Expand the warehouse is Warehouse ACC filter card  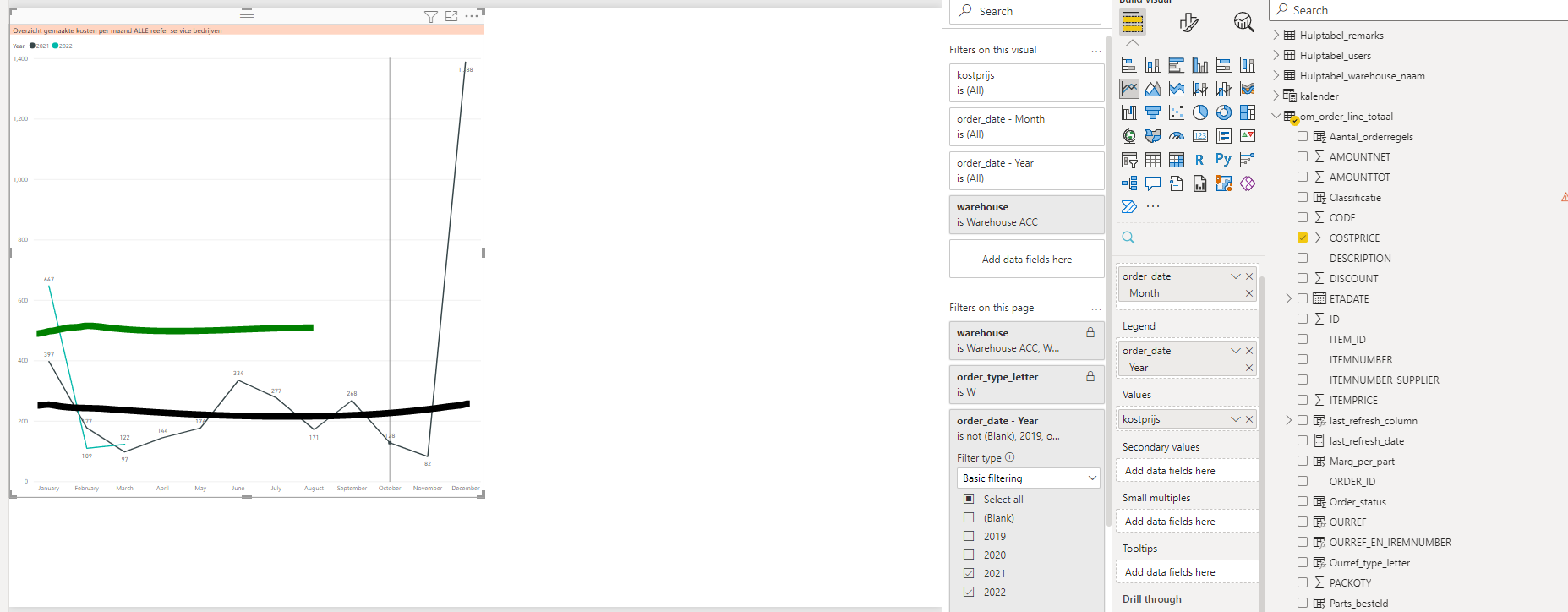coord(1026,215)
